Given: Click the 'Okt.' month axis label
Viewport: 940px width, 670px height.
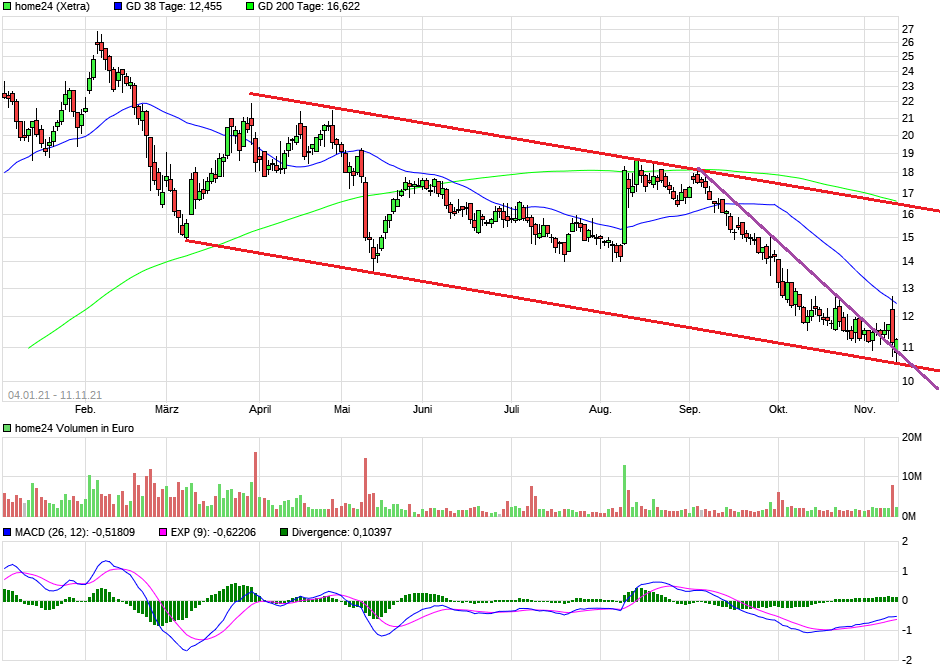Looking at the screenshot, I should [x=778, y=409].
